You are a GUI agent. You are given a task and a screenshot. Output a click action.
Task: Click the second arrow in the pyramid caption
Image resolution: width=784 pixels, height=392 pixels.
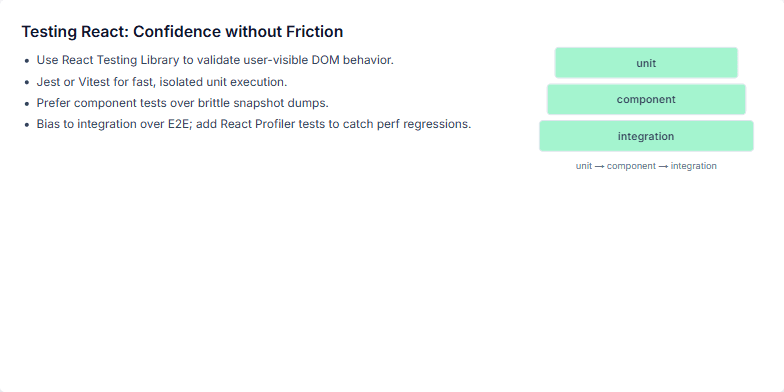[663, 166]
